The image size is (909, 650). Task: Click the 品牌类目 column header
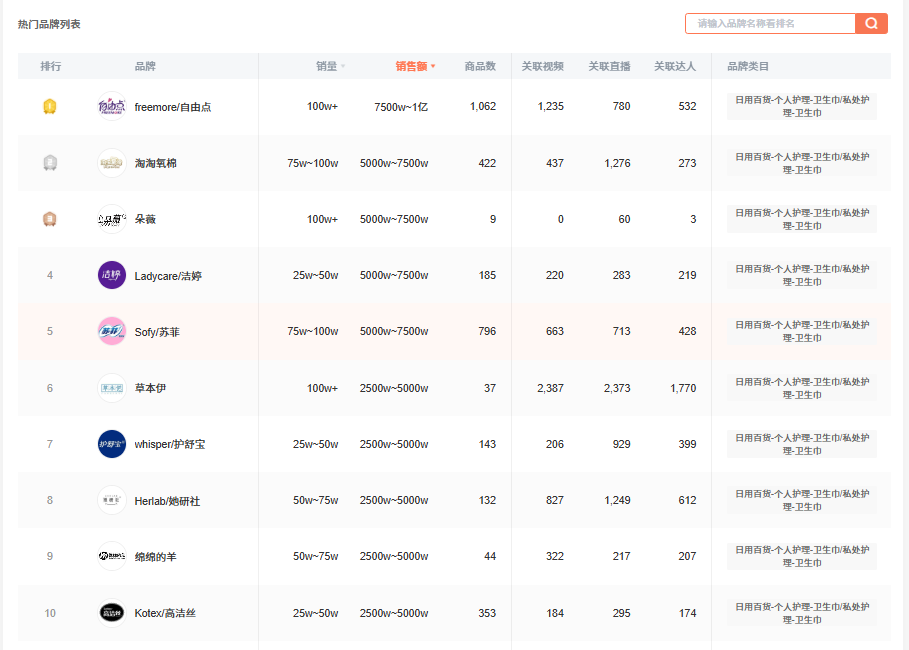pos(748,66)
